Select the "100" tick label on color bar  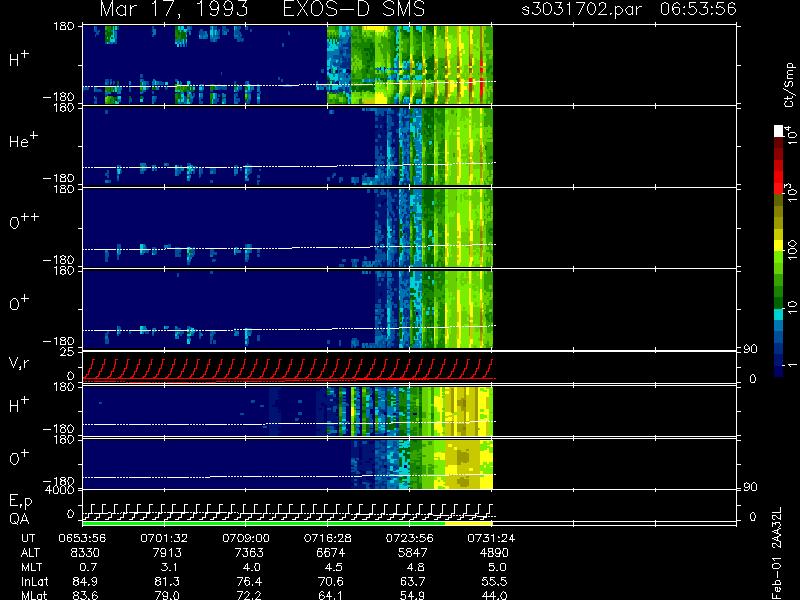(791, 250)
